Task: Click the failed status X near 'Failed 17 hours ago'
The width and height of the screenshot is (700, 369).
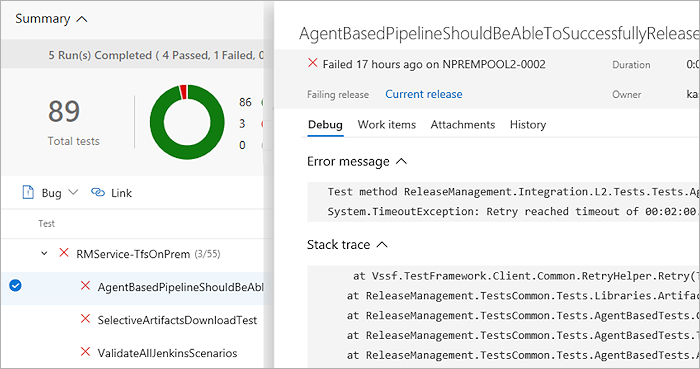Action: [x=312, y=63]
